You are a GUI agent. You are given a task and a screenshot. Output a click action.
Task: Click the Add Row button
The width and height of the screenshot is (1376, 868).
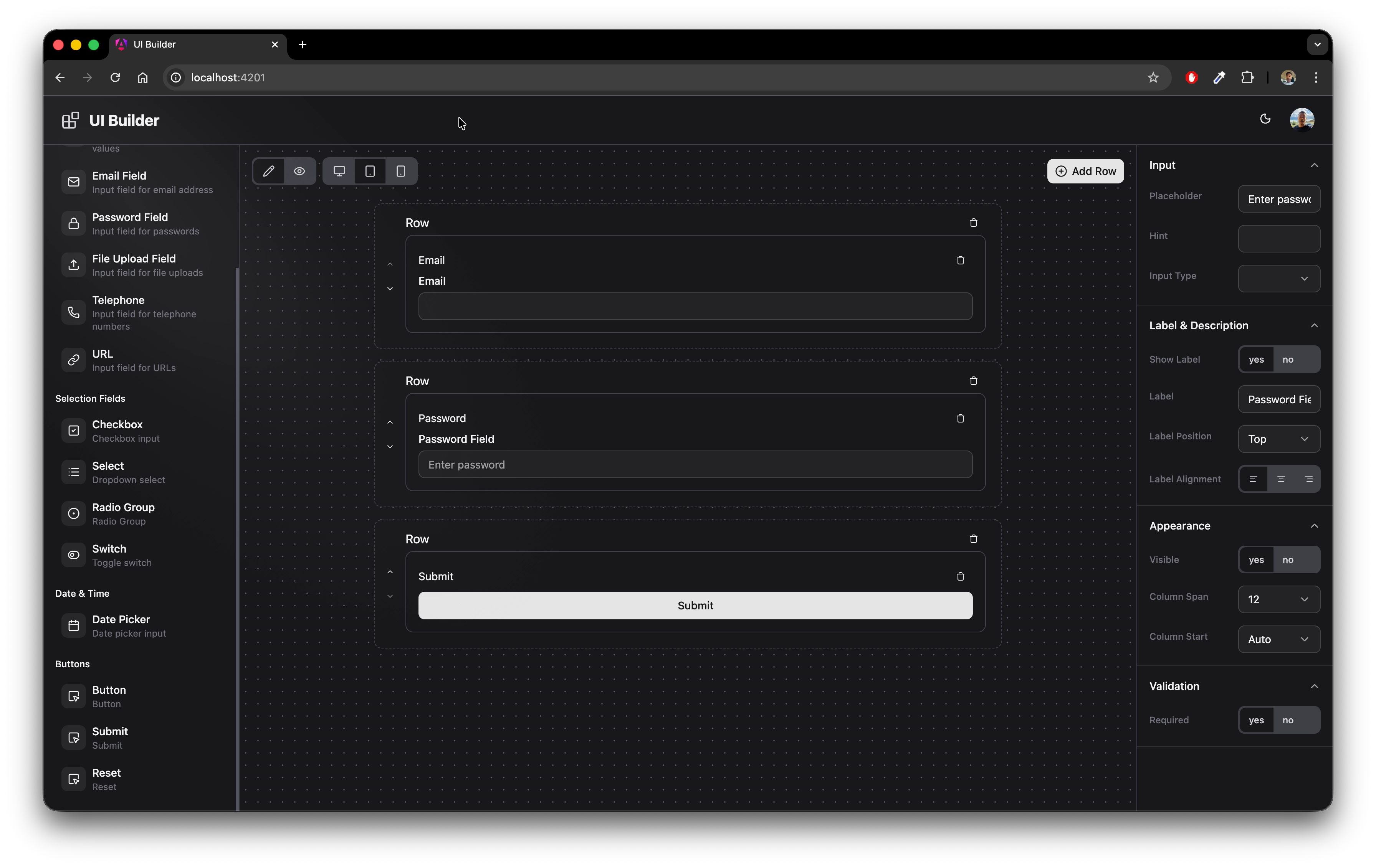(x=1085, y=171)
